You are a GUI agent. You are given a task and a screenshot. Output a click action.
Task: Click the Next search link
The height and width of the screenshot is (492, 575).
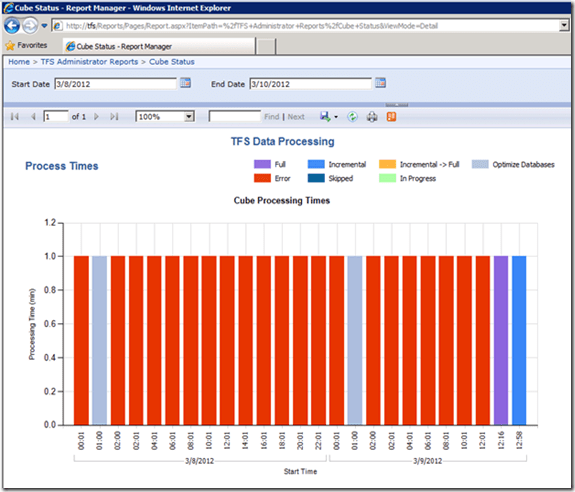coord(296,117)
